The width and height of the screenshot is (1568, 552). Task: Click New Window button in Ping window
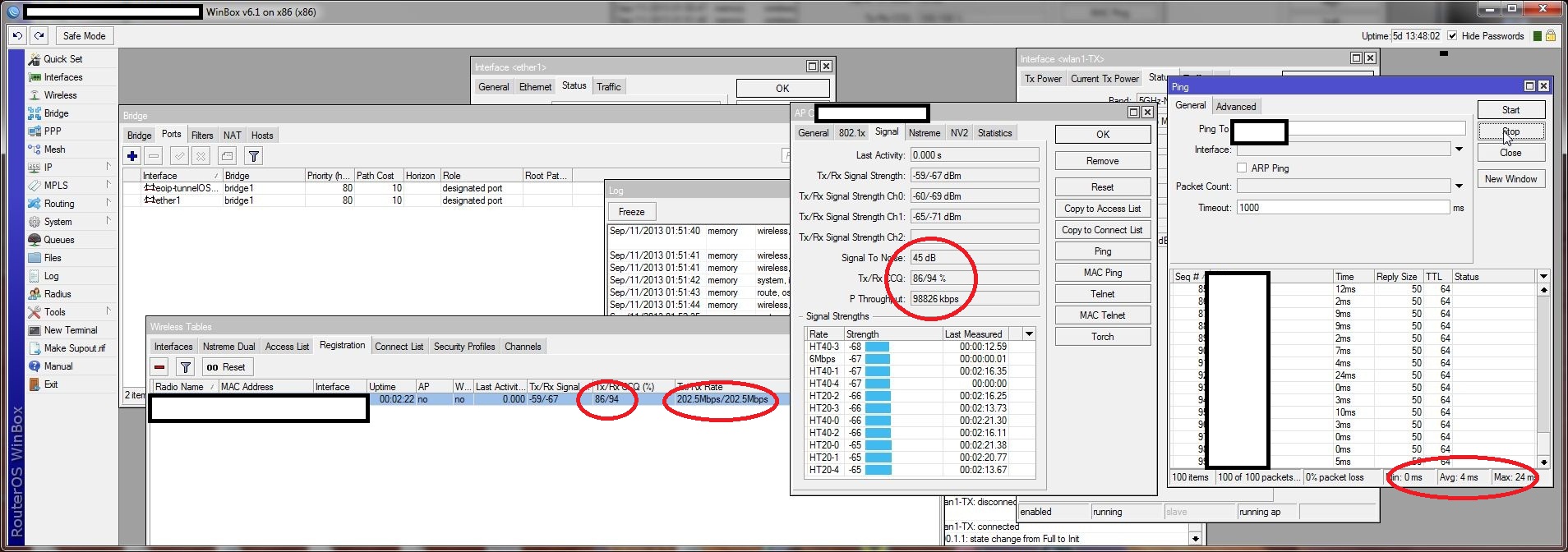1510,179
